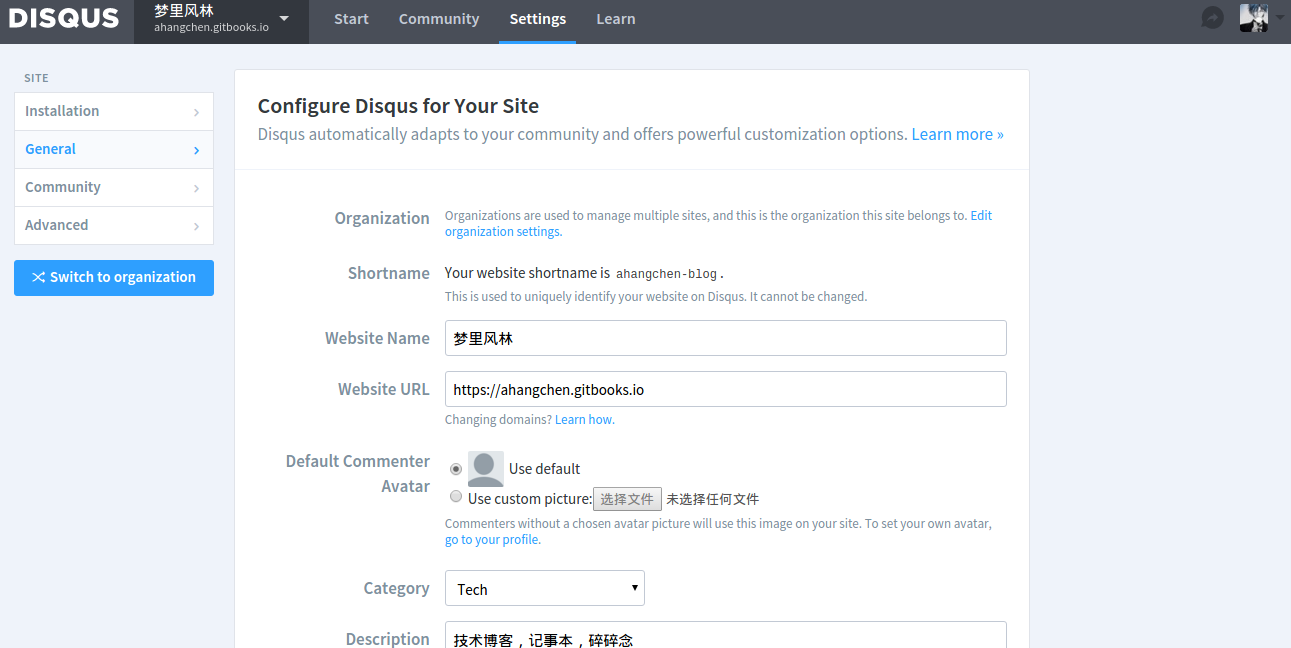The width and height of the screenshot is (1291, 648).
Task: Go to the Start tab
Action: coord(351,19)
